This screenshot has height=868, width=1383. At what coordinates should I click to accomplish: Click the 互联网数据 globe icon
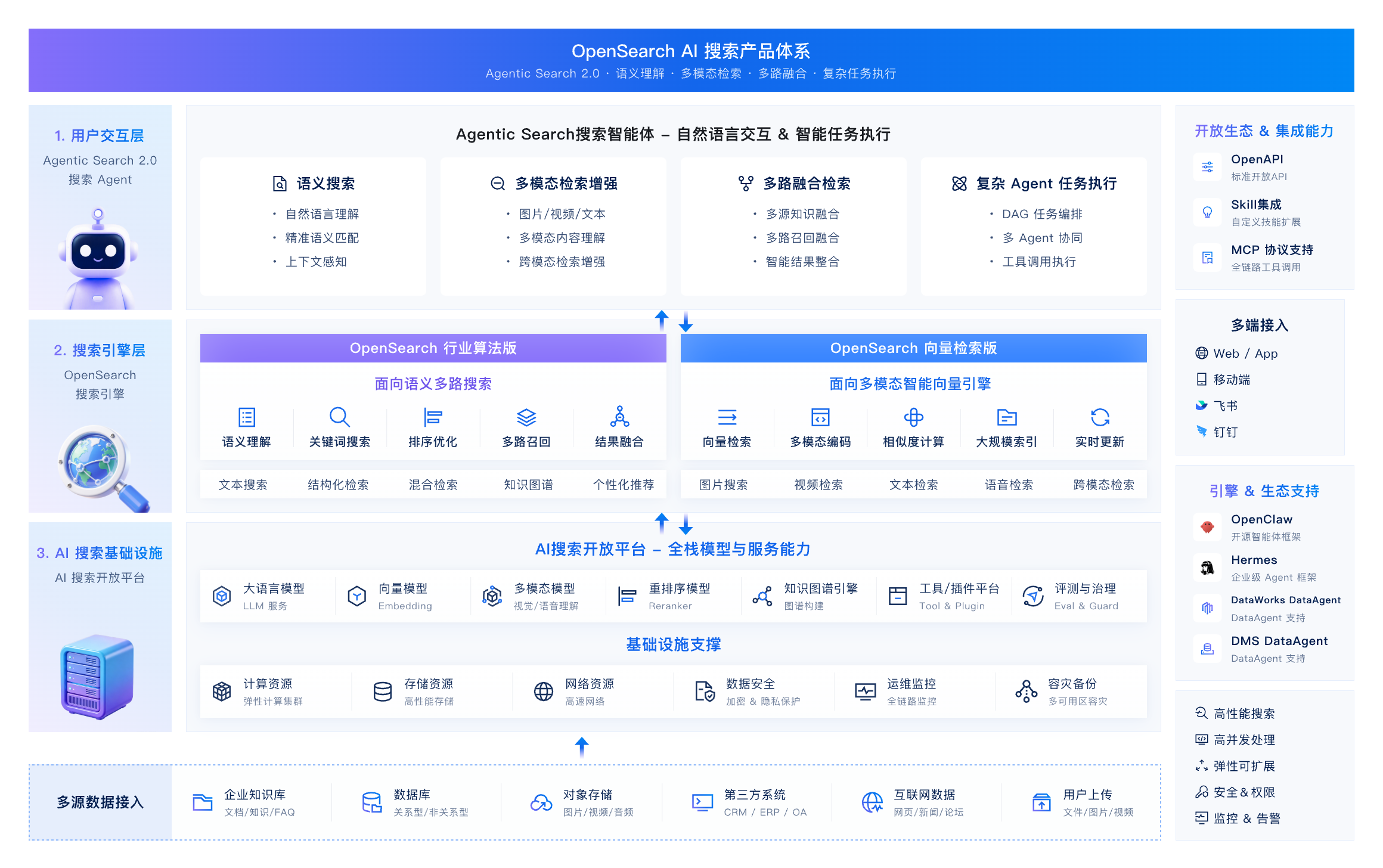[873, 802]
